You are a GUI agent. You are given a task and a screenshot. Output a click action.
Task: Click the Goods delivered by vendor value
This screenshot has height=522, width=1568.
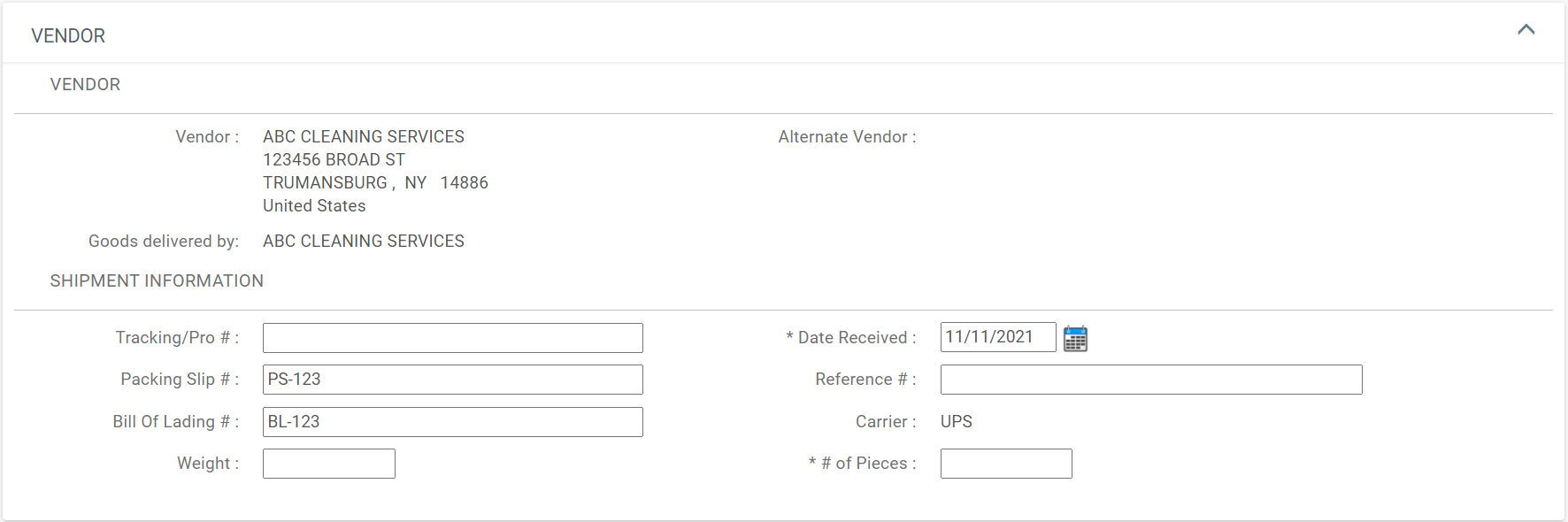pos(363,242)
